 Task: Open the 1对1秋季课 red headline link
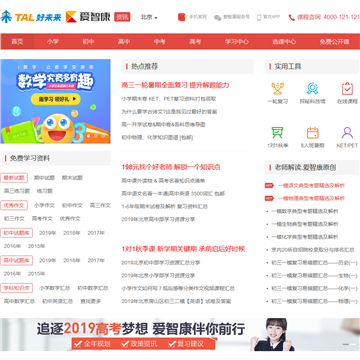point(183,249)
